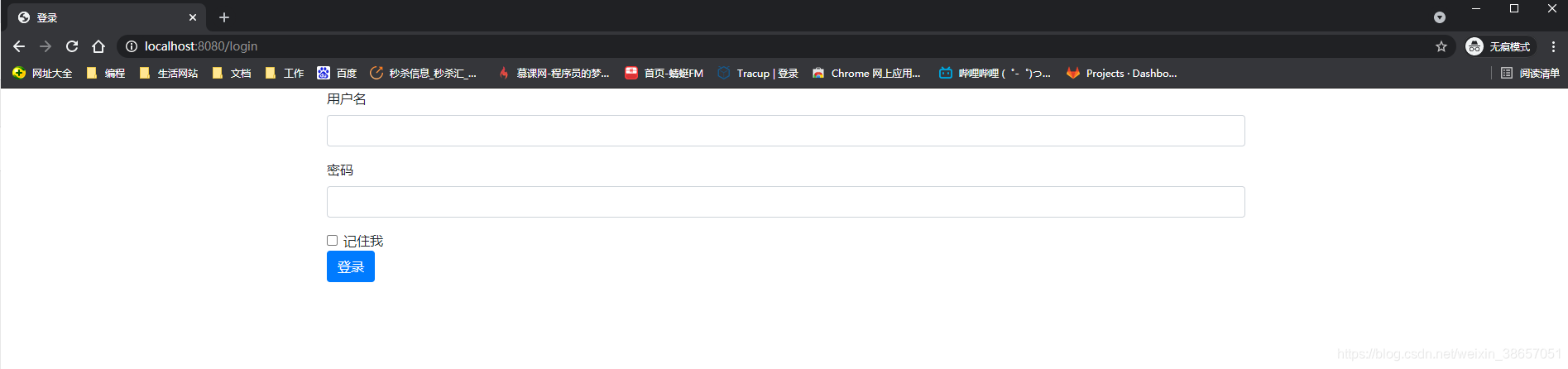Click the 密码 label

[x=340, y=170]
